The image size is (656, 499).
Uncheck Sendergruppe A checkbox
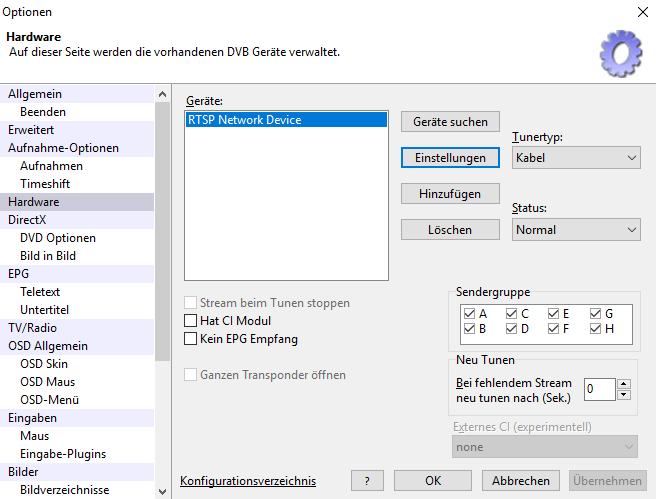(x=469, y=313)
